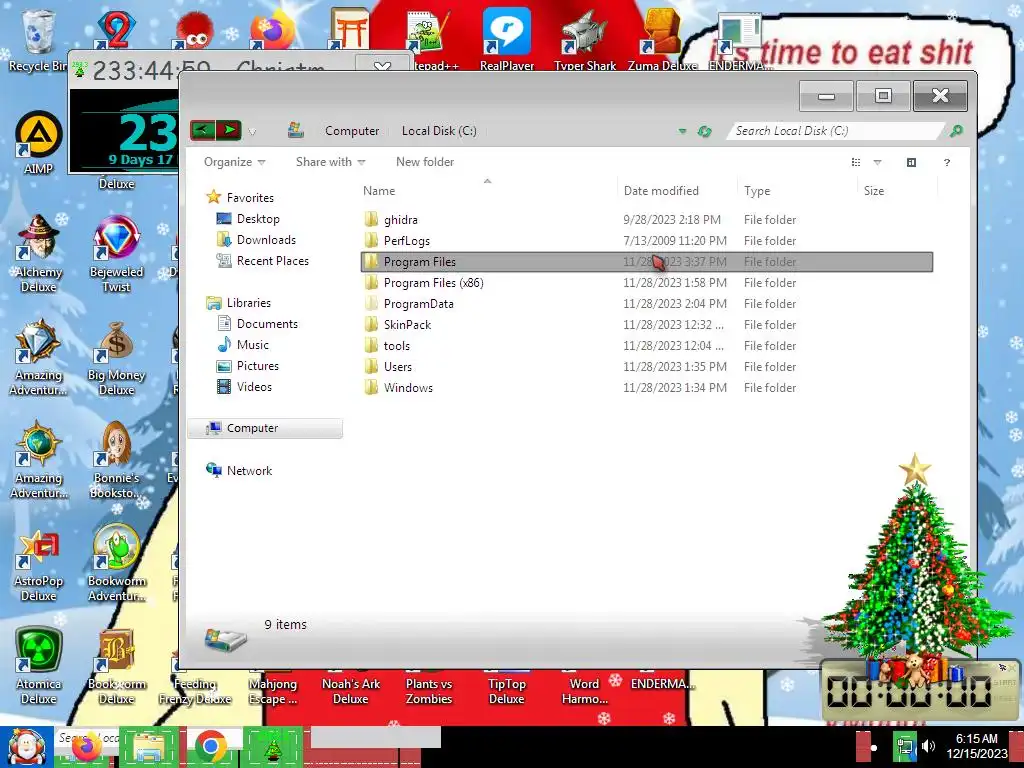The image size is (1024, 768).
Task: Open the AIMP desktop shortcut
Action: tap(38, 142)
